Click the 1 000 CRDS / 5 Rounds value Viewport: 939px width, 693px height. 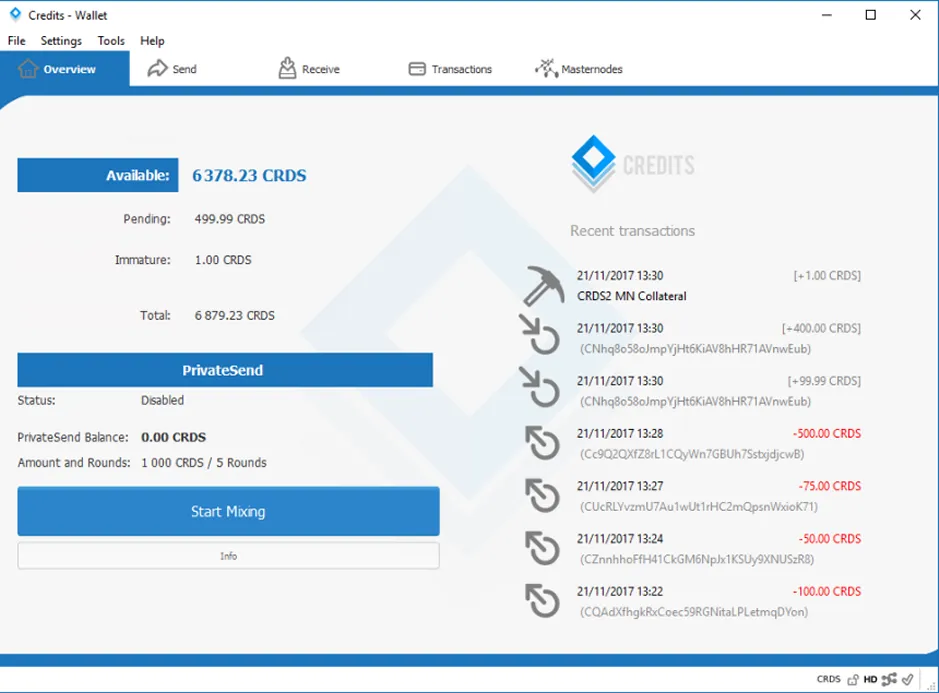pyautogui.click(x=204, y=462)
